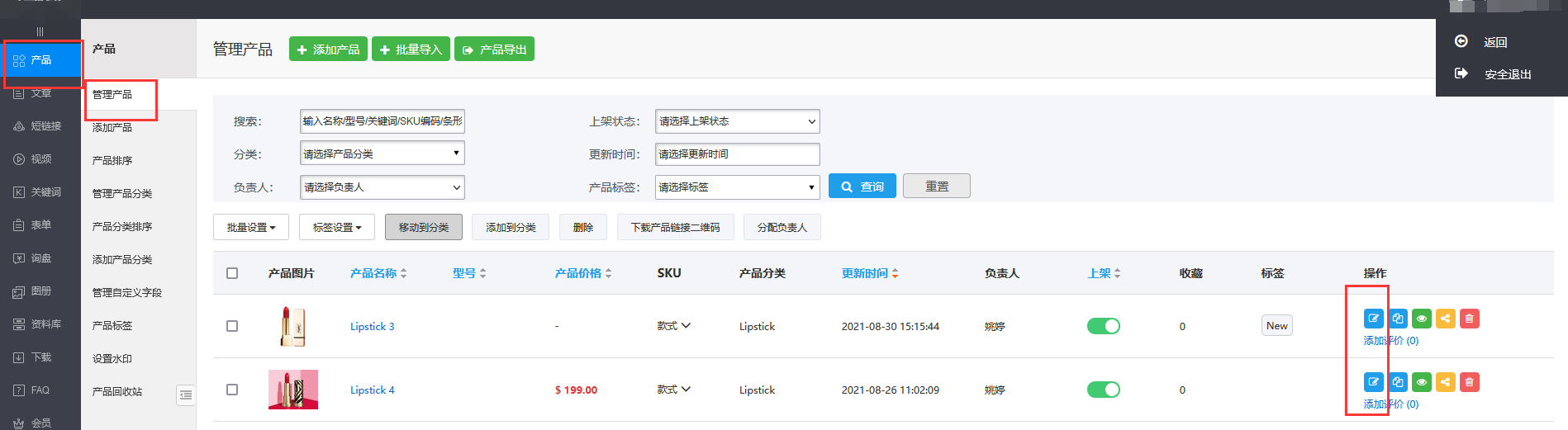Toggle the 上架 switch for Lipstick 3
Viewport: 1568px width, 430px height.
(x=1103, y=326)
